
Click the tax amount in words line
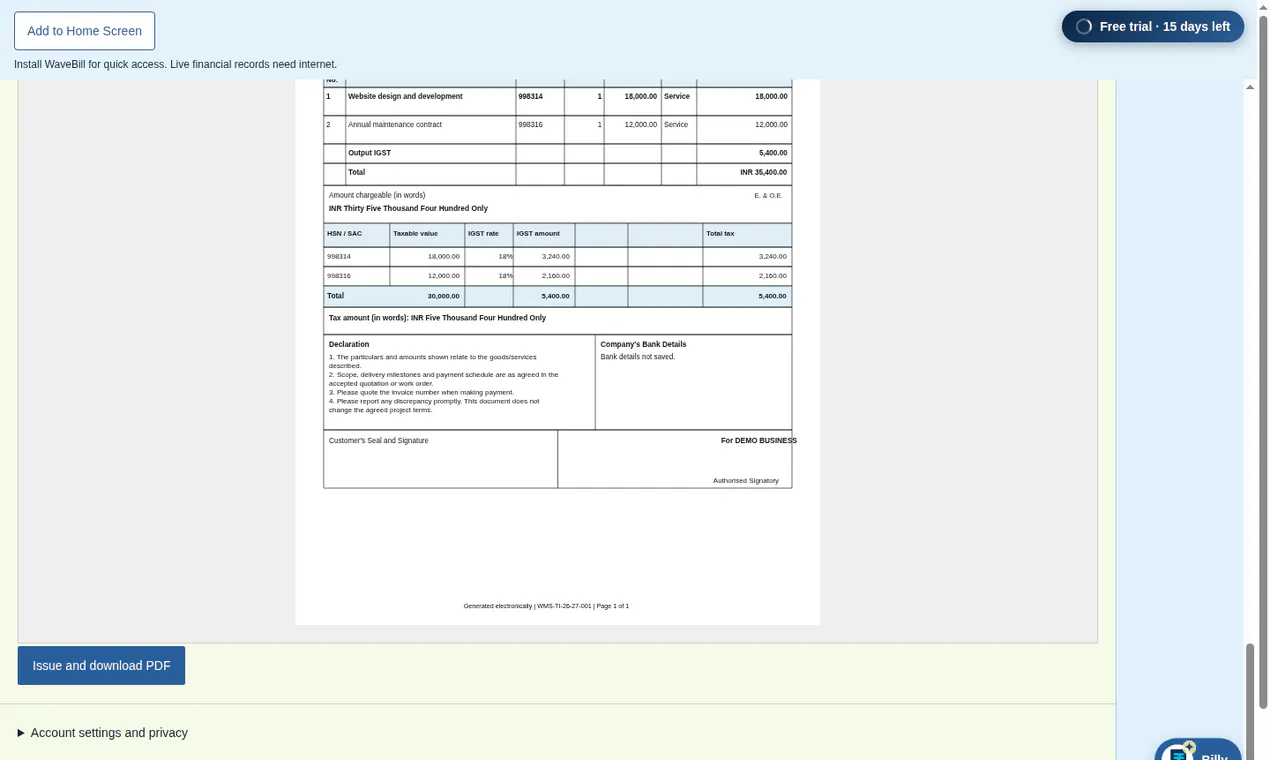coord(437,318)
